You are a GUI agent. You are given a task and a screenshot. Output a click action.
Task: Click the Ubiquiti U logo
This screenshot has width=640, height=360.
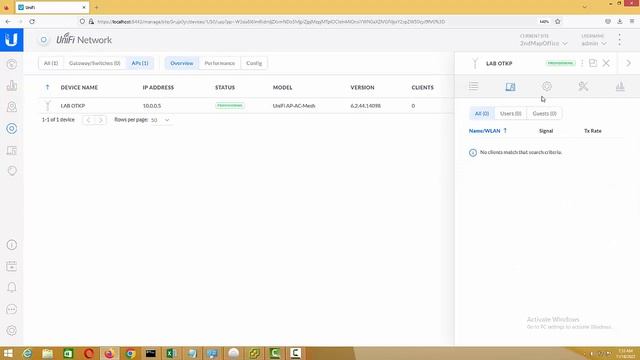pos(11,40)
